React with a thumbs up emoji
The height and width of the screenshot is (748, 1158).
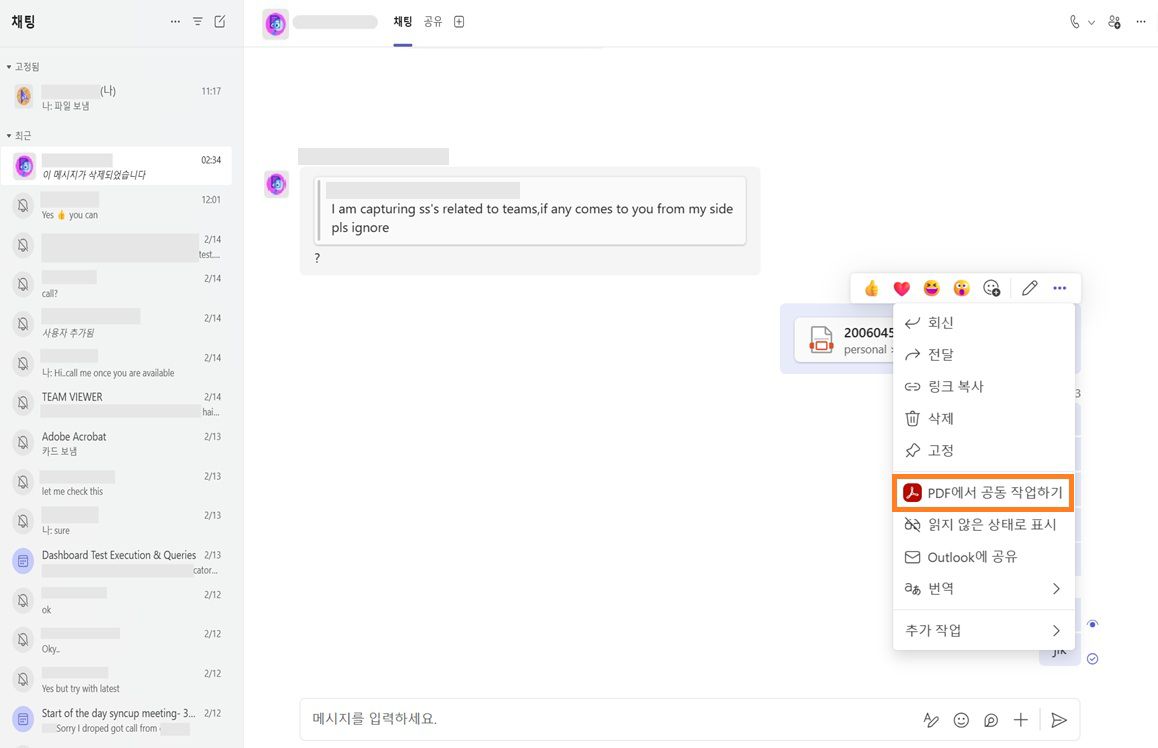[871, 287]
